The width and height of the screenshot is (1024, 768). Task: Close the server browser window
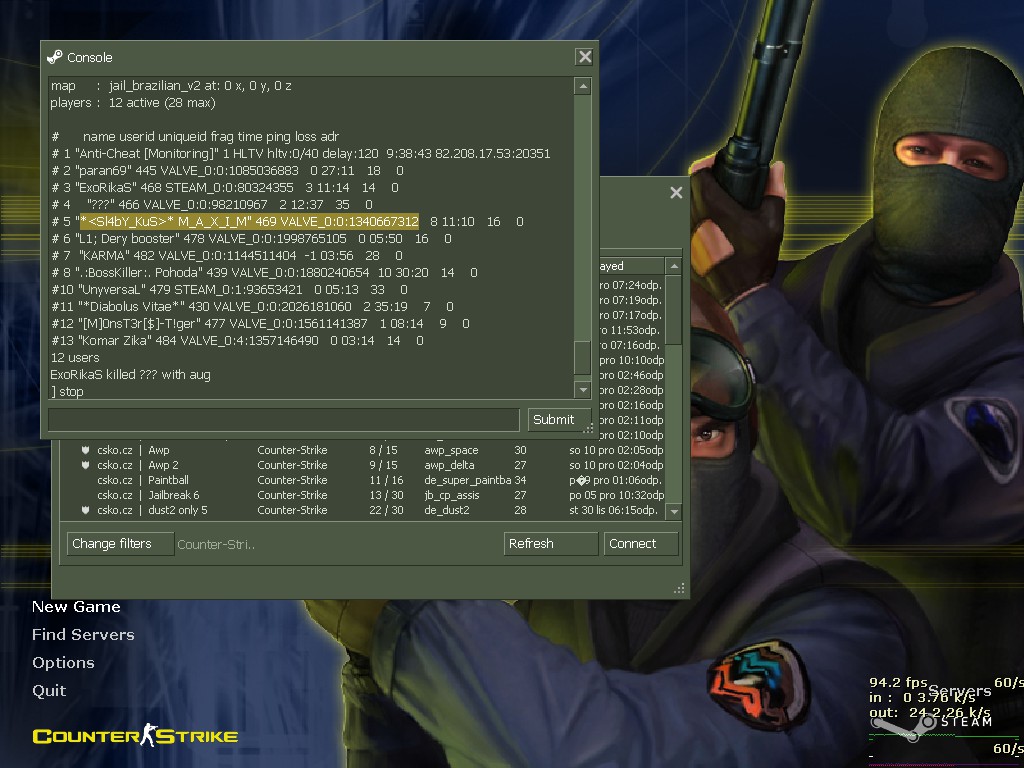click(677, 193)
